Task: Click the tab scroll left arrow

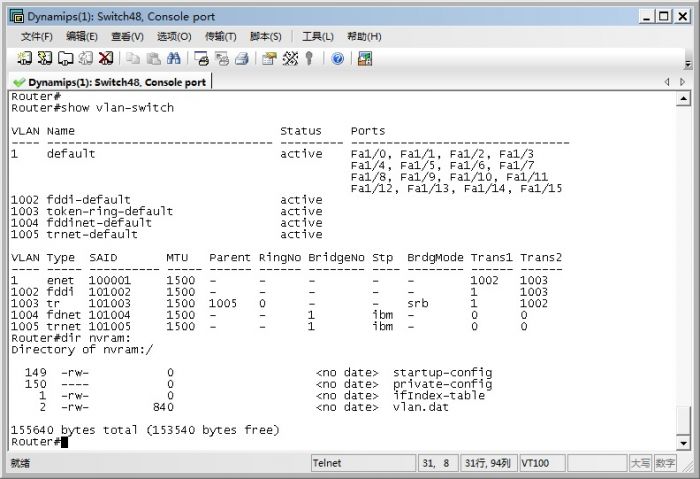Action: (x=667, y=82)
